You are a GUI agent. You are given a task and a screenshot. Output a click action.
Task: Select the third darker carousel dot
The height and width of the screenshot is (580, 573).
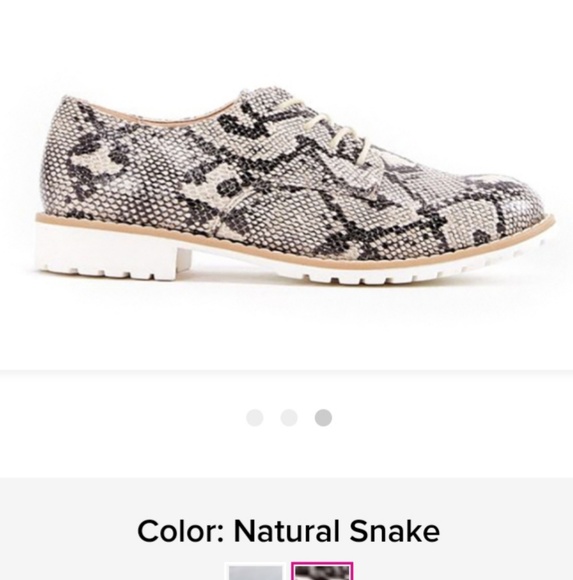click(x=323, y=418)
